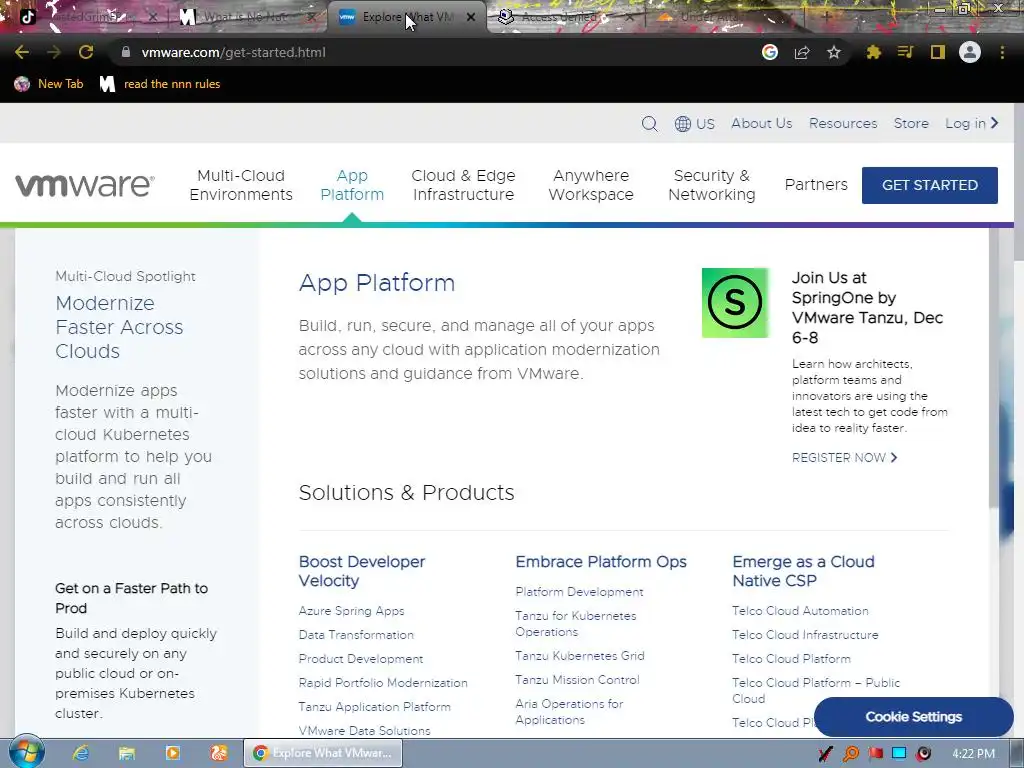Open the Security & Networking menu
The width and height of the screenshot is (1024, 768).
click(x=712, y=185)
